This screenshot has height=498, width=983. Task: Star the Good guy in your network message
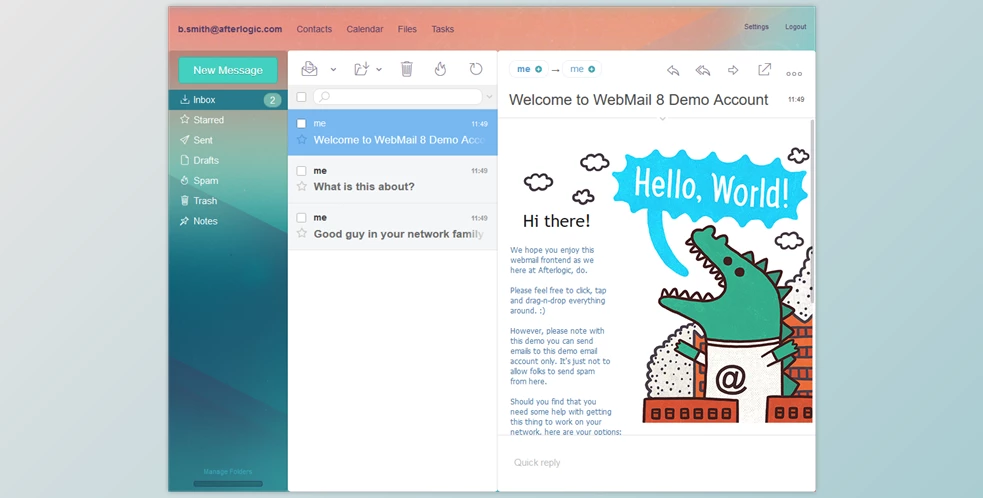tap(302, 233)
